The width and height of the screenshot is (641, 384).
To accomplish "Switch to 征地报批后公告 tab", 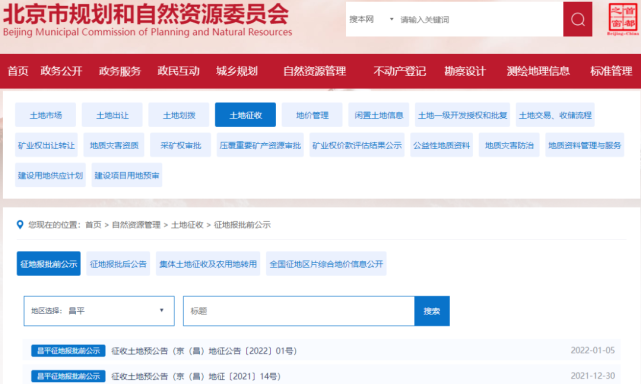I will coord(118,264).
